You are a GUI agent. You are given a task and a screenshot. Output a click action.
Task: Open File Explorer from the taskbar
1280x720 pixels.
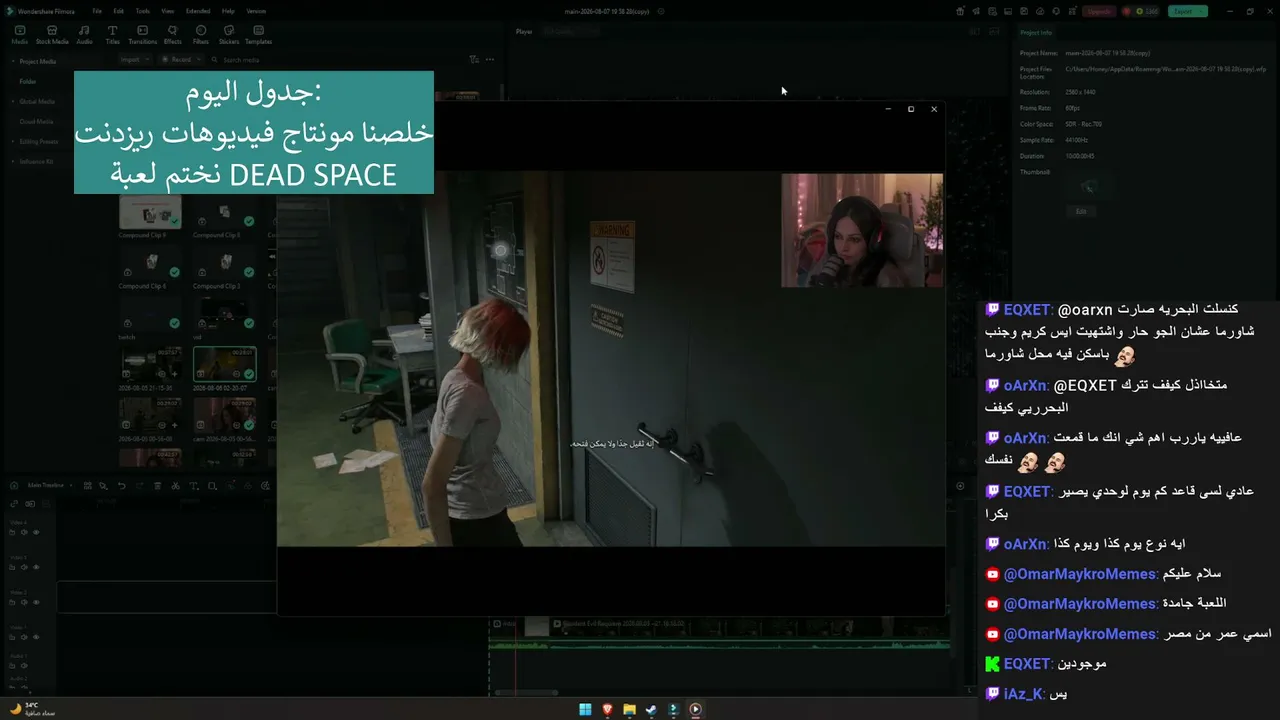click(x=629, y=709)
